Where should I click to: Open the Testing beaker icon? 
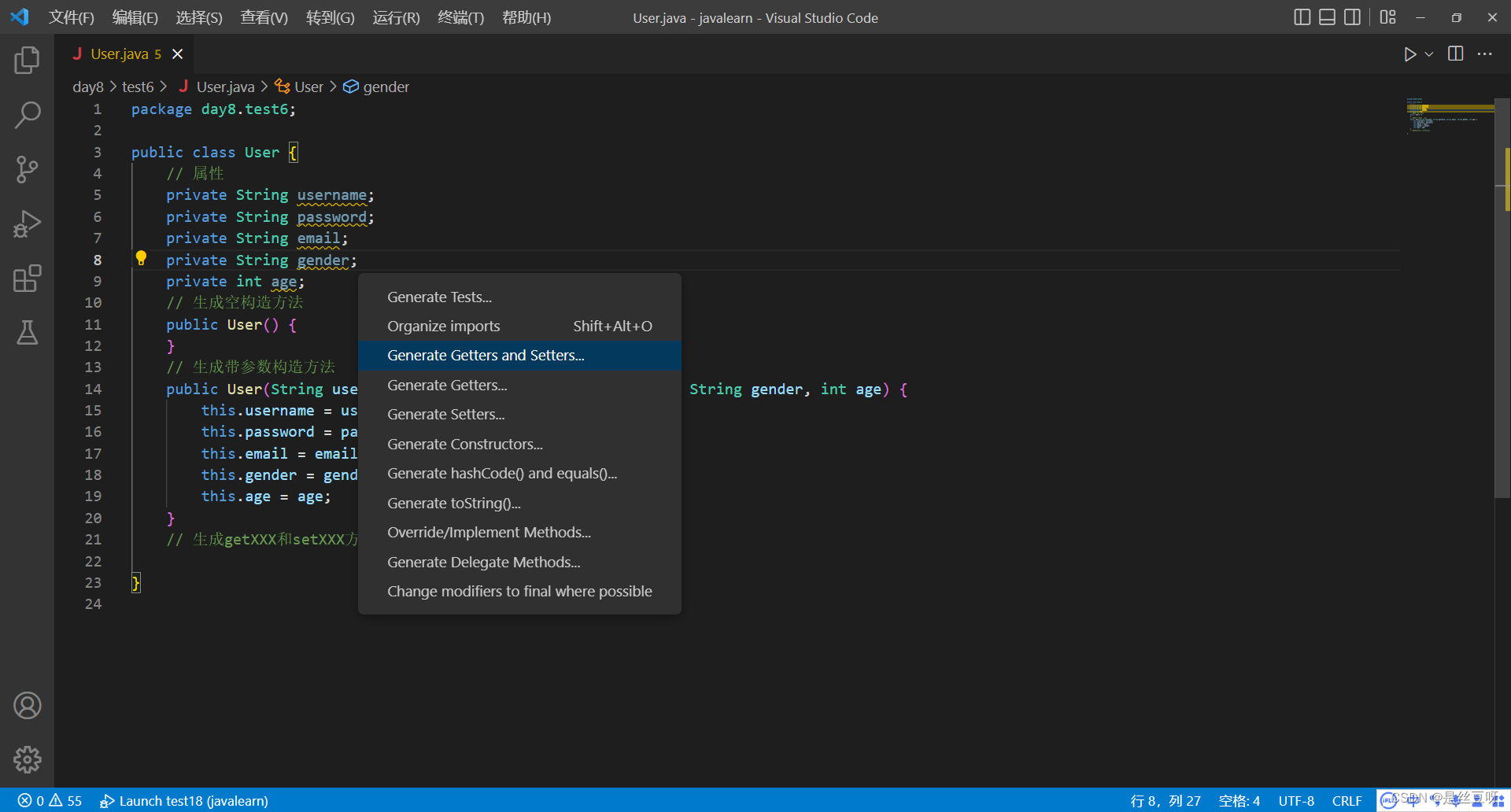(27, 333)
